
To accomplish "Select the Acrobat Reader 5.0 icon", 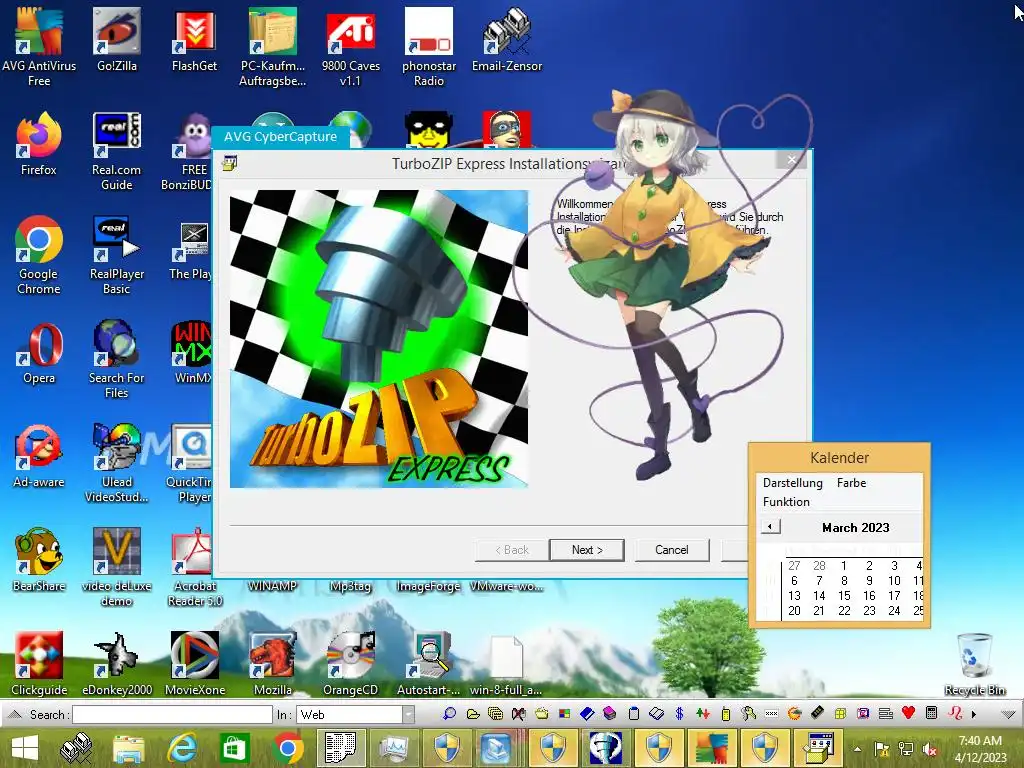I will [x=195, y=567].
